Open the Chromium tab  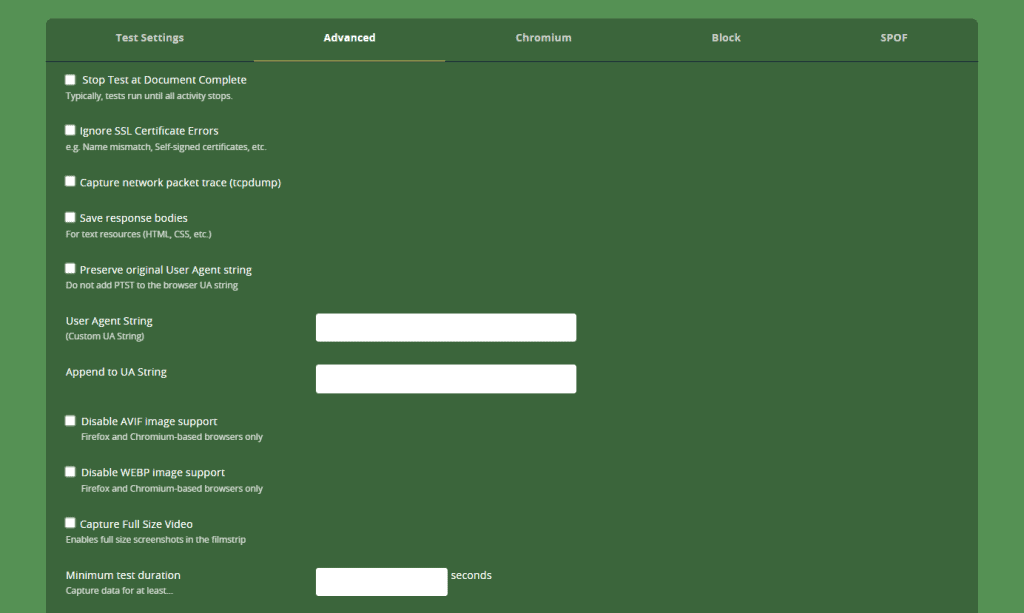click(543, 38)
